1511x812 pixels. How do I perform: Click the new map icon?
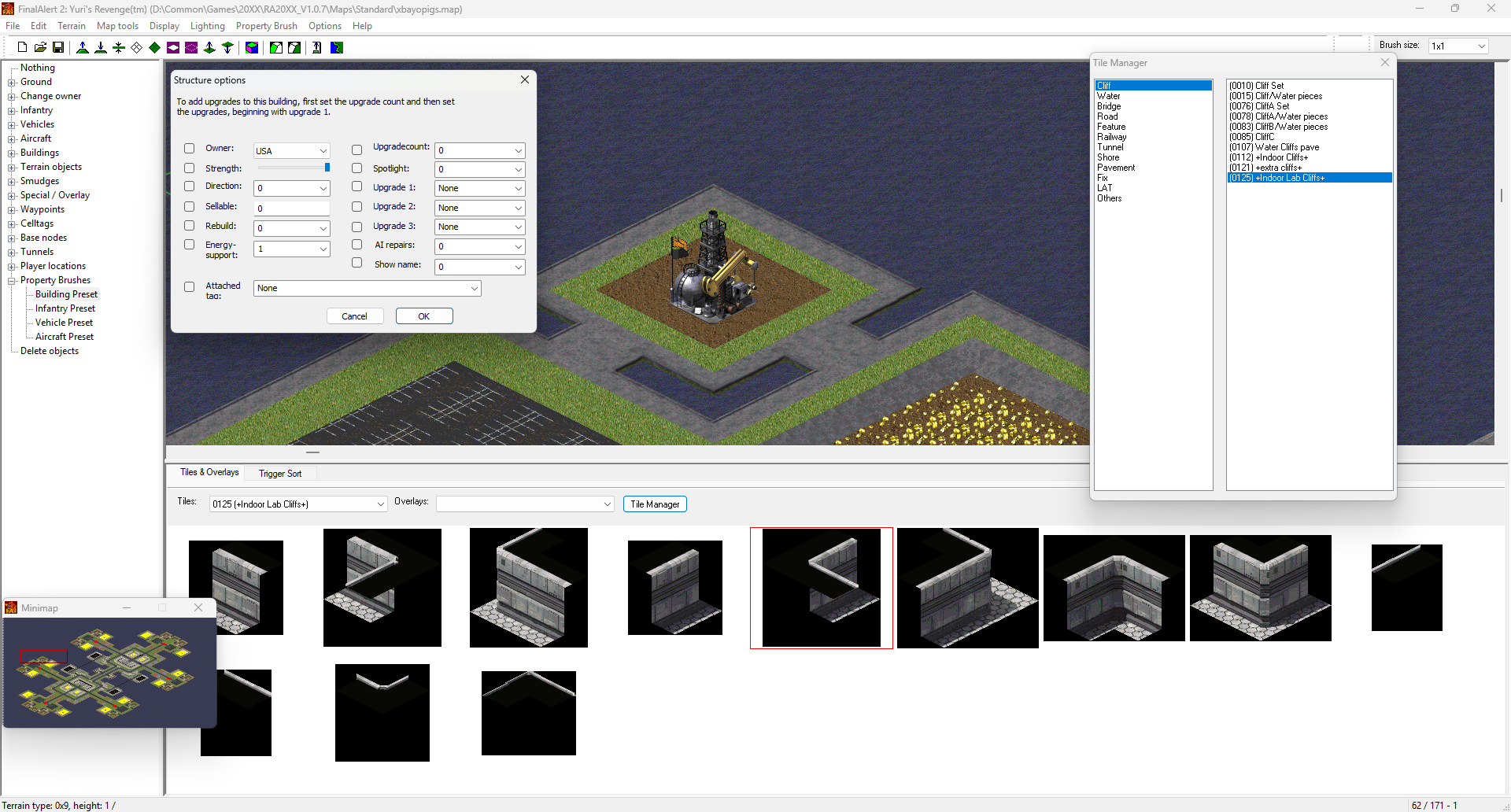[22, 47]
